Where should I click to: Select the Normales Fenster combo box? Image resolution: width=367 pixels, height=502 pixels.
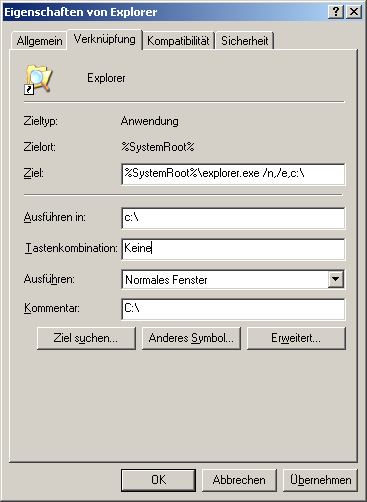(x=233, y=279)
